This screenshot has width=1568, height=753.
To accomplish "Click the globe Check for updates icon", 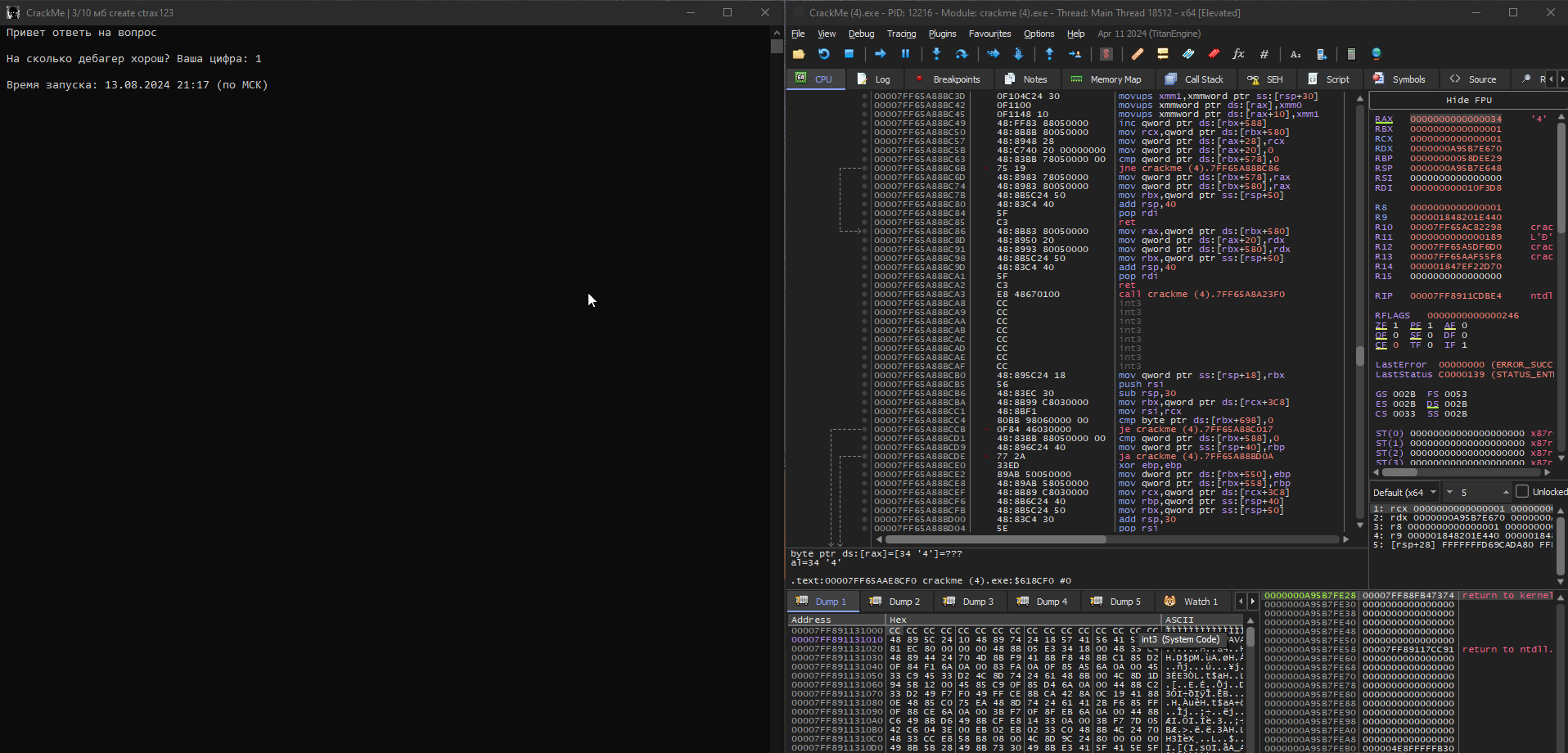I will click(1377, 54).
